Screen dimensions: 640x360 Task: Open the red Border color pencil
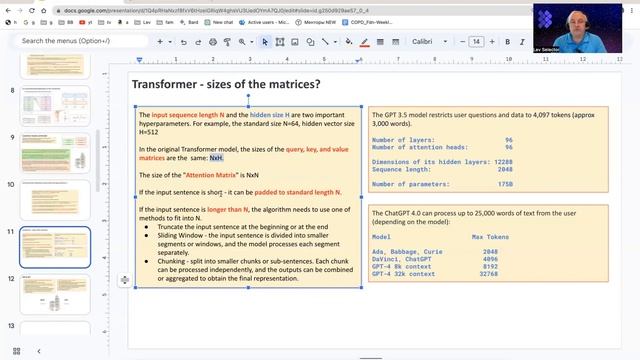(364, 42)
